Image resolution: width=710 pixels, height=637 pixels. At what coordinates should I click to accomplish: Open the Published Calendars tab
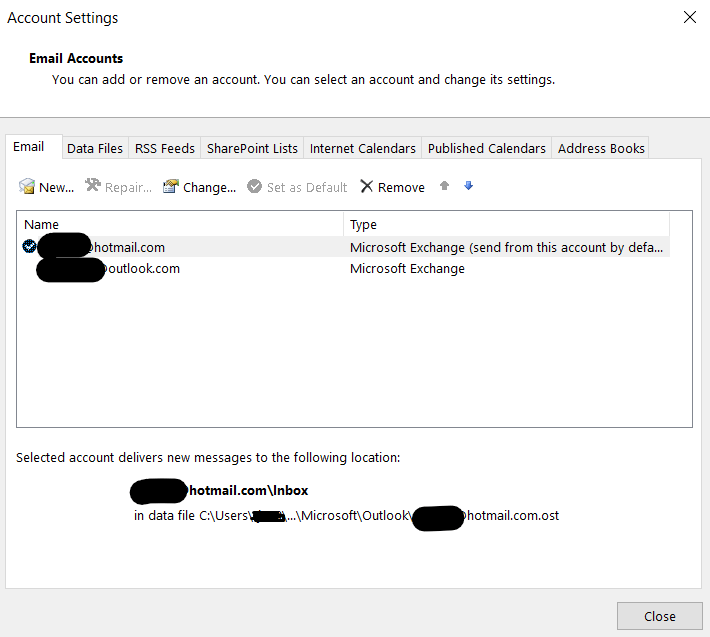(x=487, y=148)
